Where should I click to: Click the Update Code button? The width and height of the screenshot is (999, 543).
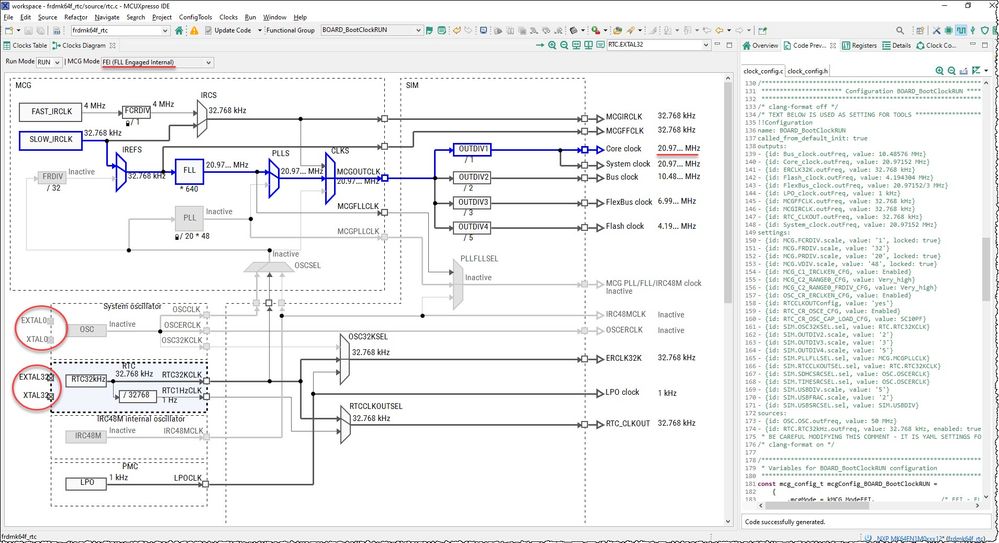pos(232,30)
